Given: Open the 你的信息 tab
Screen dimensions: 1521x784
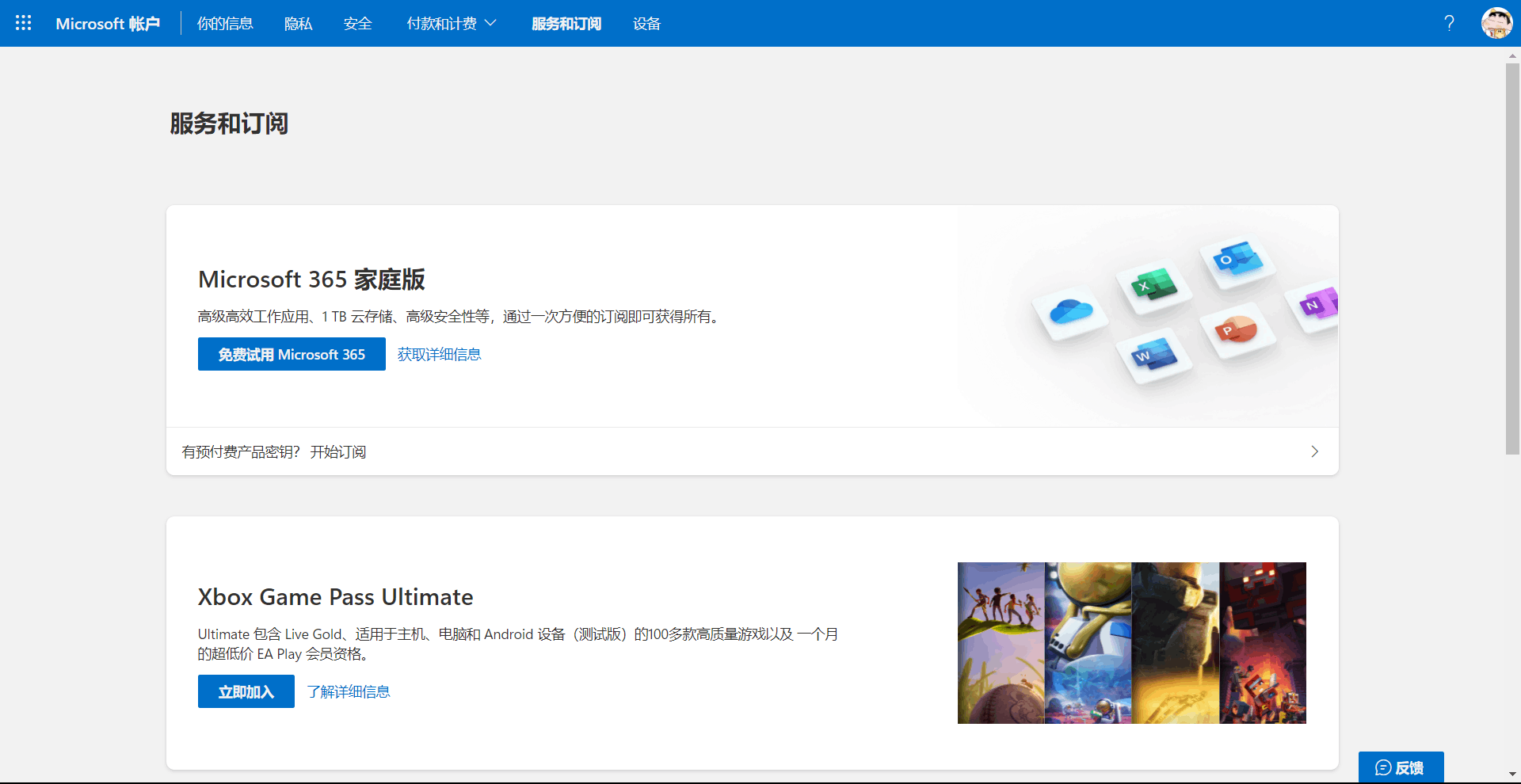Looking at the screenshot, I should coord(225,24).
